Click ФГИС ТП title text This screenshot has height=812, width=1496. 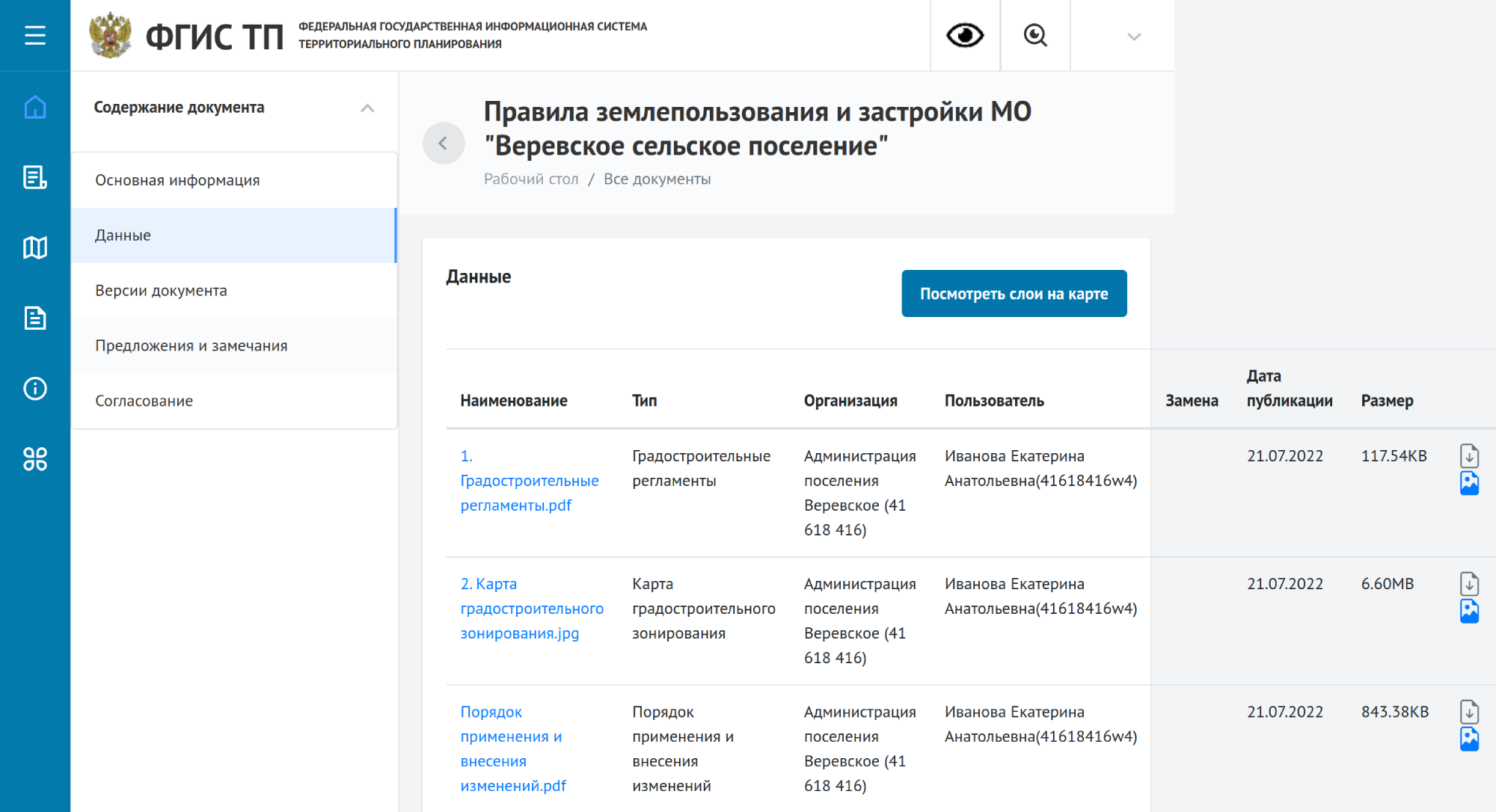(215, 36)
